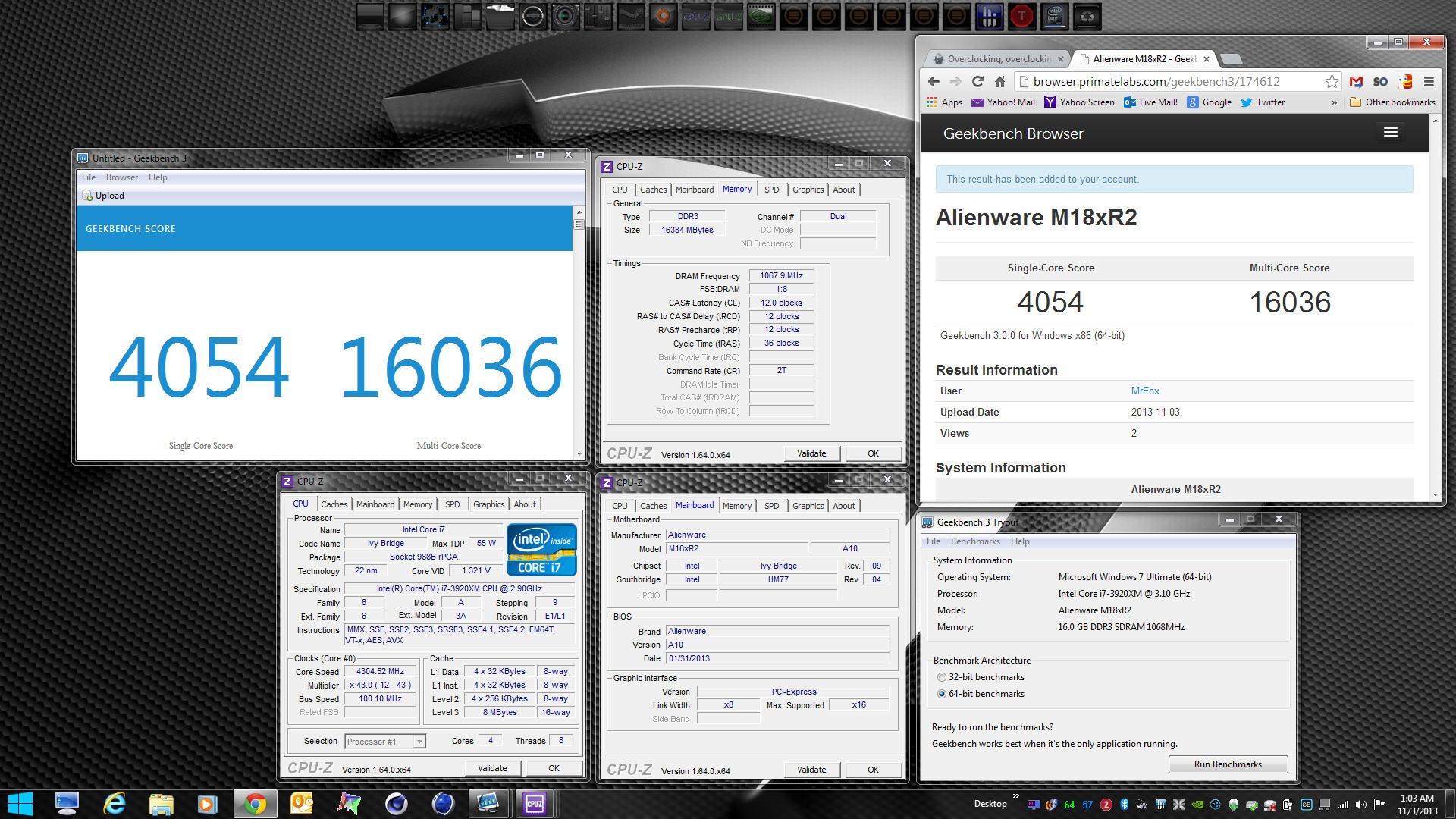Switch to the Overclocking Chrome tab
This screenshot has width=1456, height=819.
(x=998, y=59)
